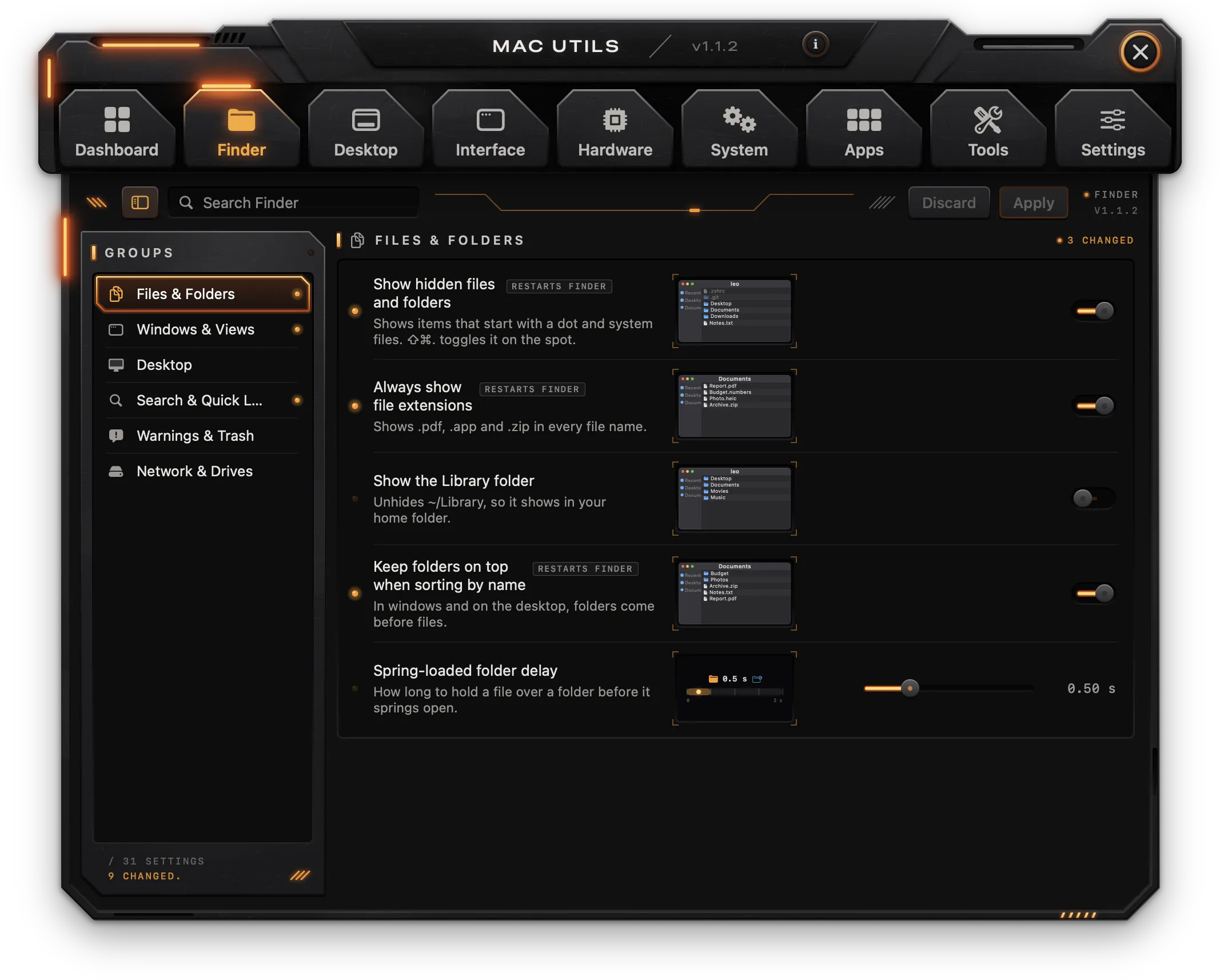Click Files & Folders document icon in sidebar
The width and height of the screenshot is (1220, 980).
click(116, 294)
